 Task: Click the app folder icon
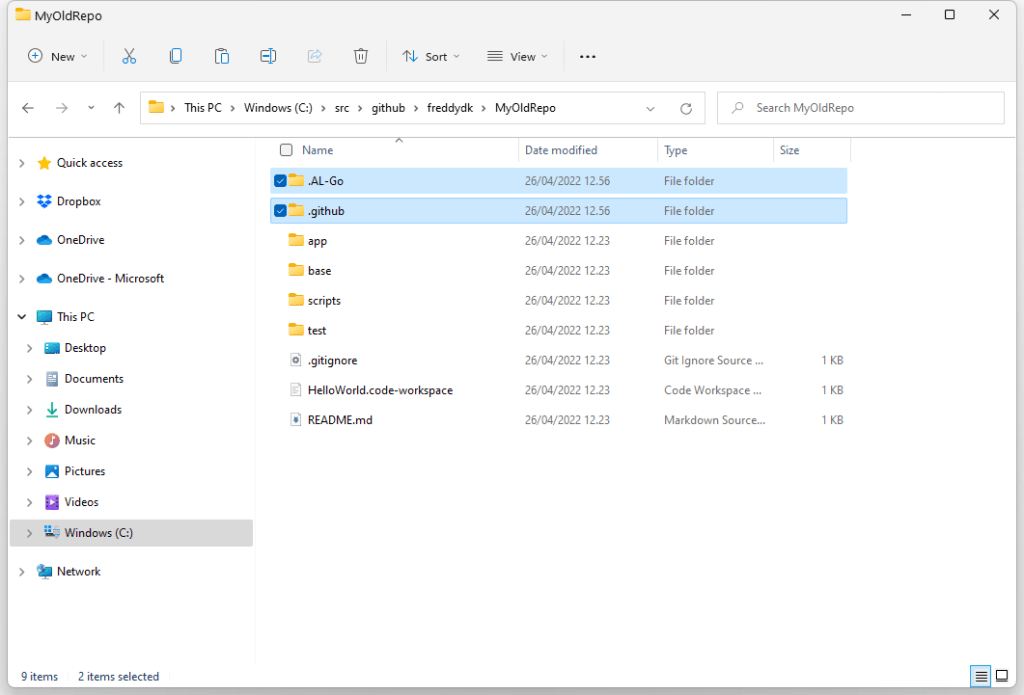click(296, 240)
